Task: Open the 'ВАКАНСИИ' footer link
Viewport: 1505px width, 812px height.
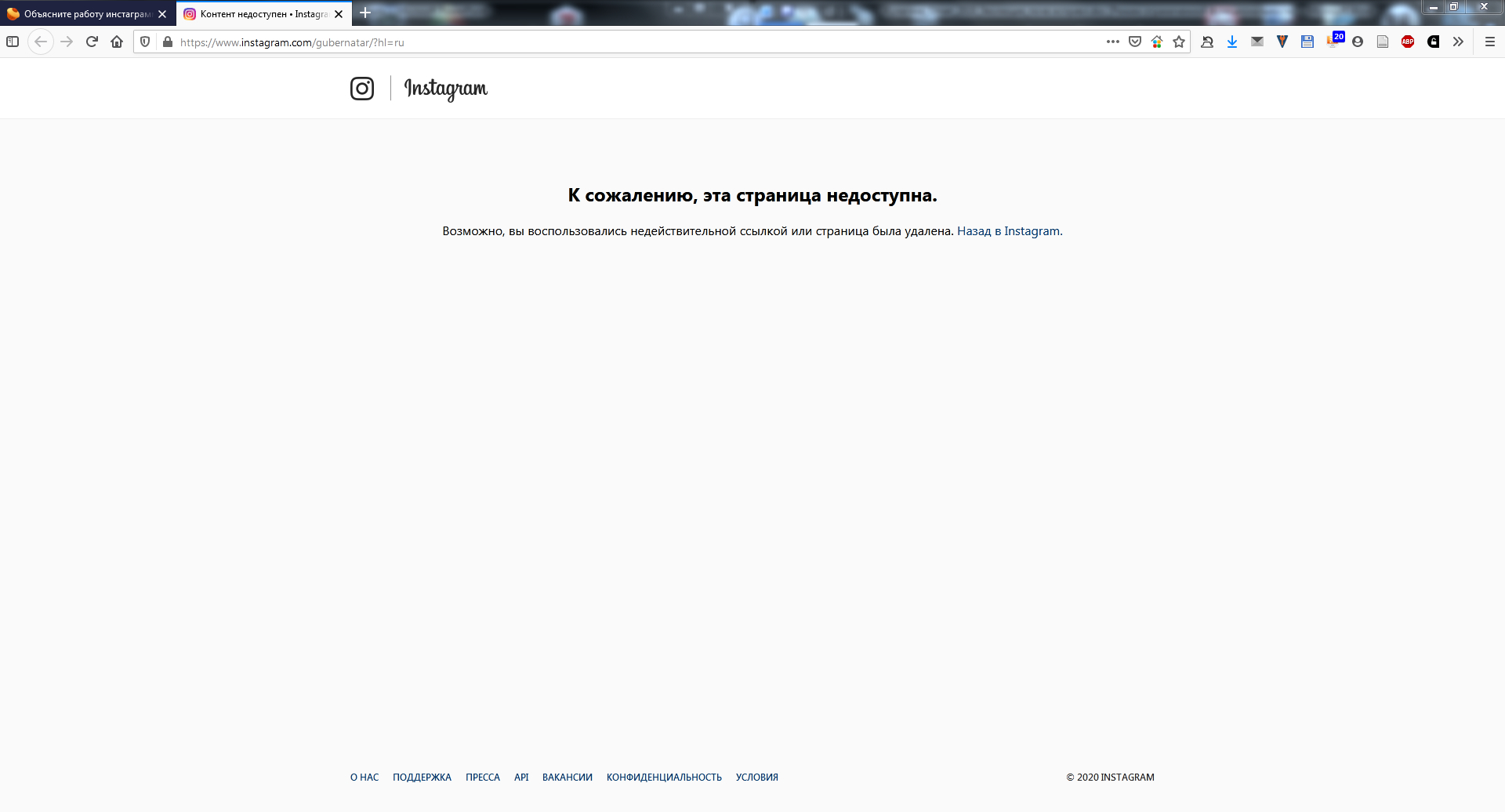Action: (568, 778)
